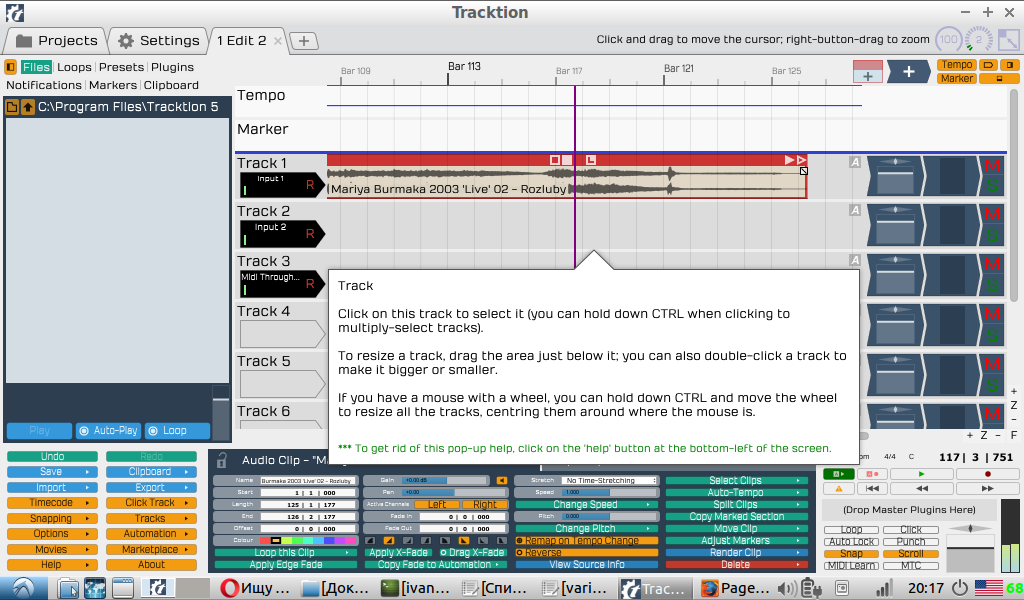
Task: Click Apply Edge Fade button
Action: point(285,565)
